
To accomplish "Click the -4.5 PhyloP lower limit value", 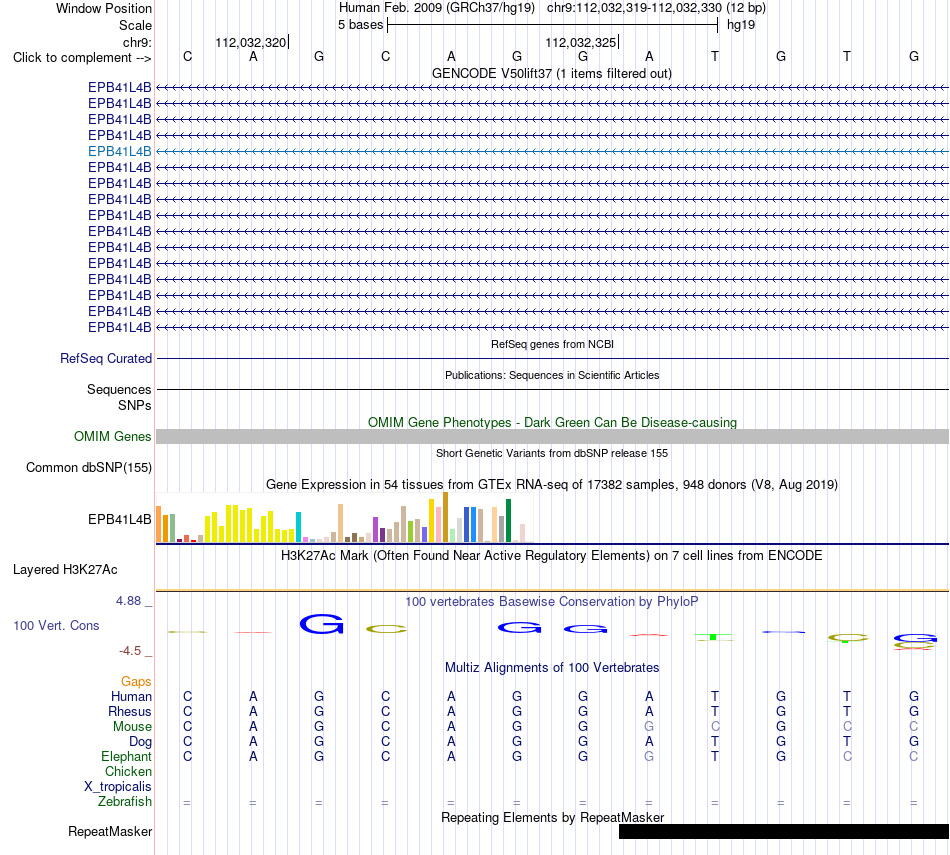I will pos(130,651).
